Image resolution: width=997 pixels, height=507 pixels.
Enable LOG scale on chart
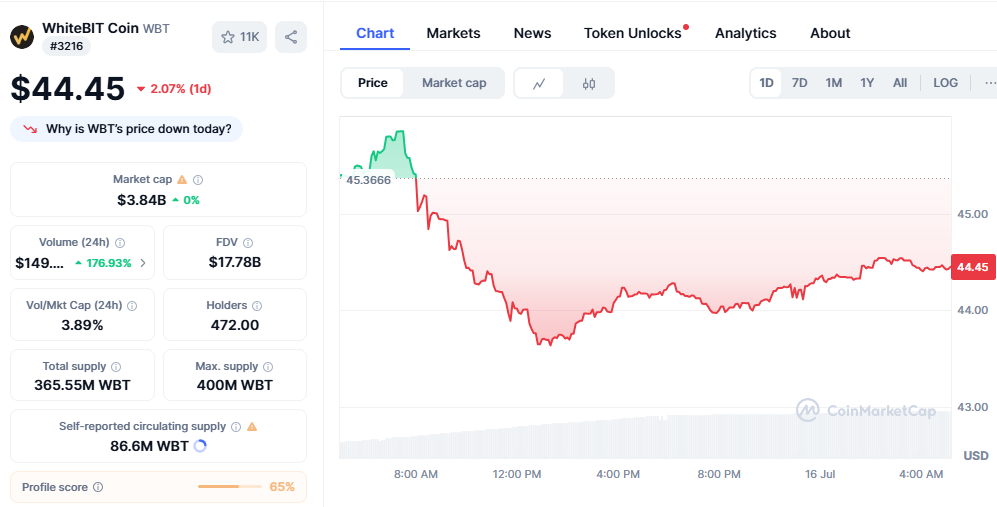point(945,83)
